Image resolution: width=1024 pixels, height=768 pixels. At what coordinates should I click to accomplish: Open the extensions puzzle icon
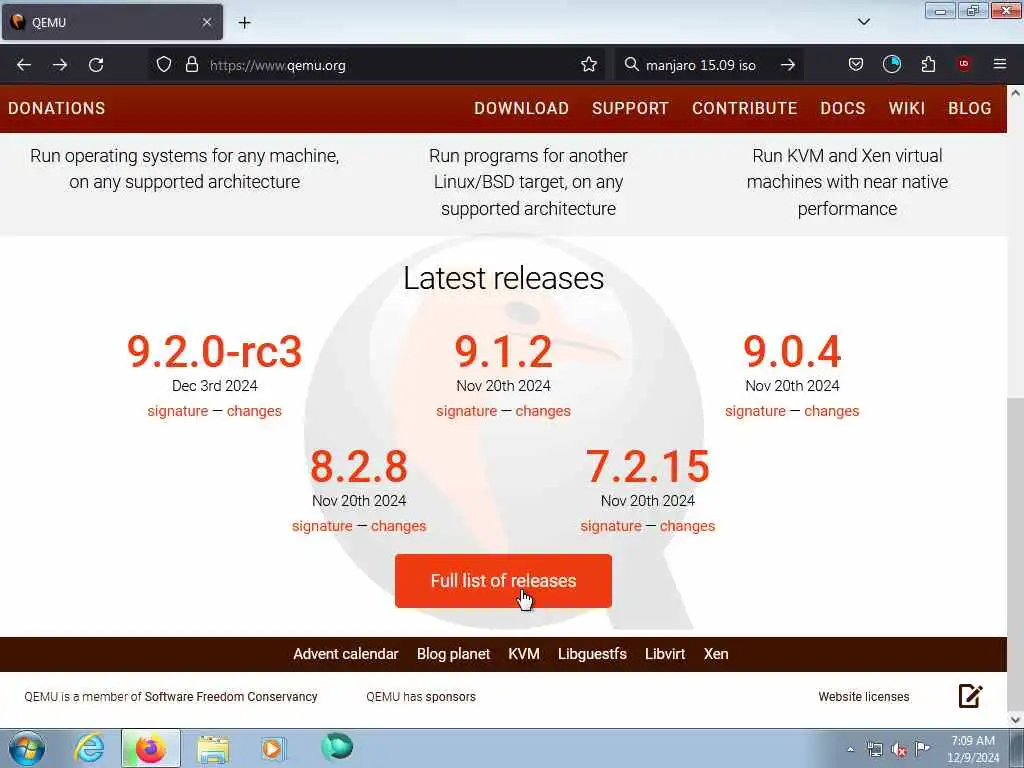point(928,65)
